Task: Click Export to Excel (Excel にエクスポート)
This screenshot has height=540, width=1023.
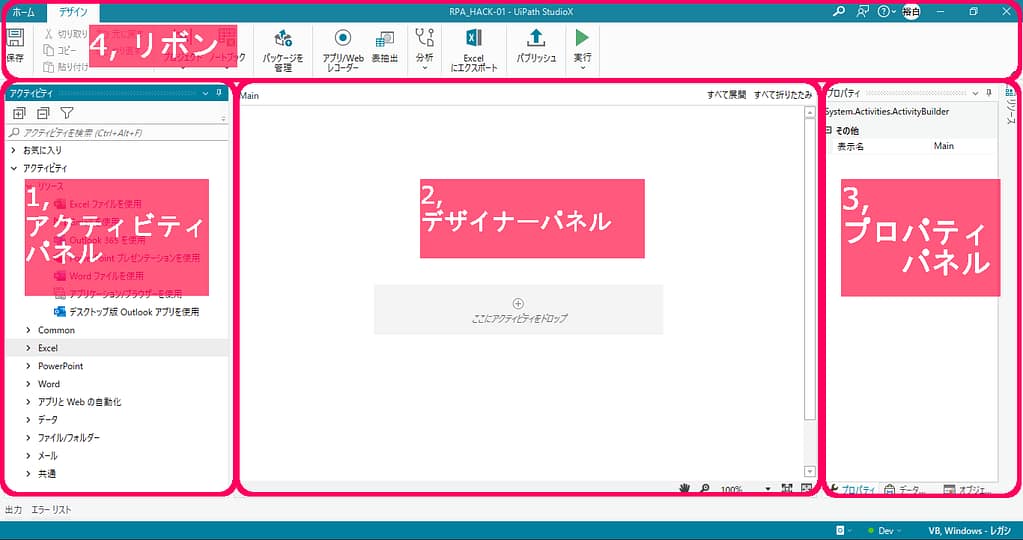Action: point(473,39)
